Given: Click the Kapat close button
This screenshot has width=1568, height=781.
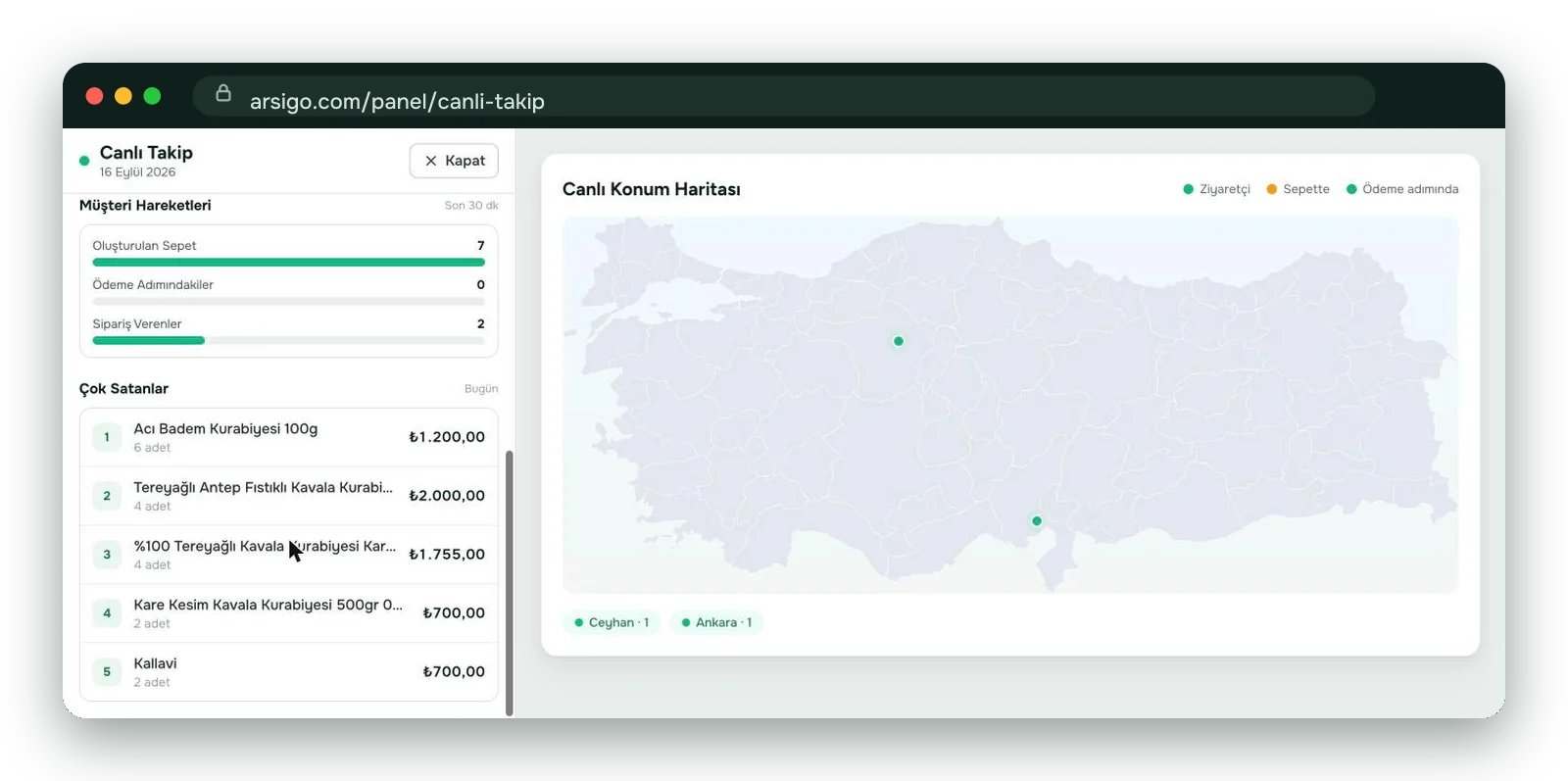Looking at the screenshot, I should coord(454,161).
